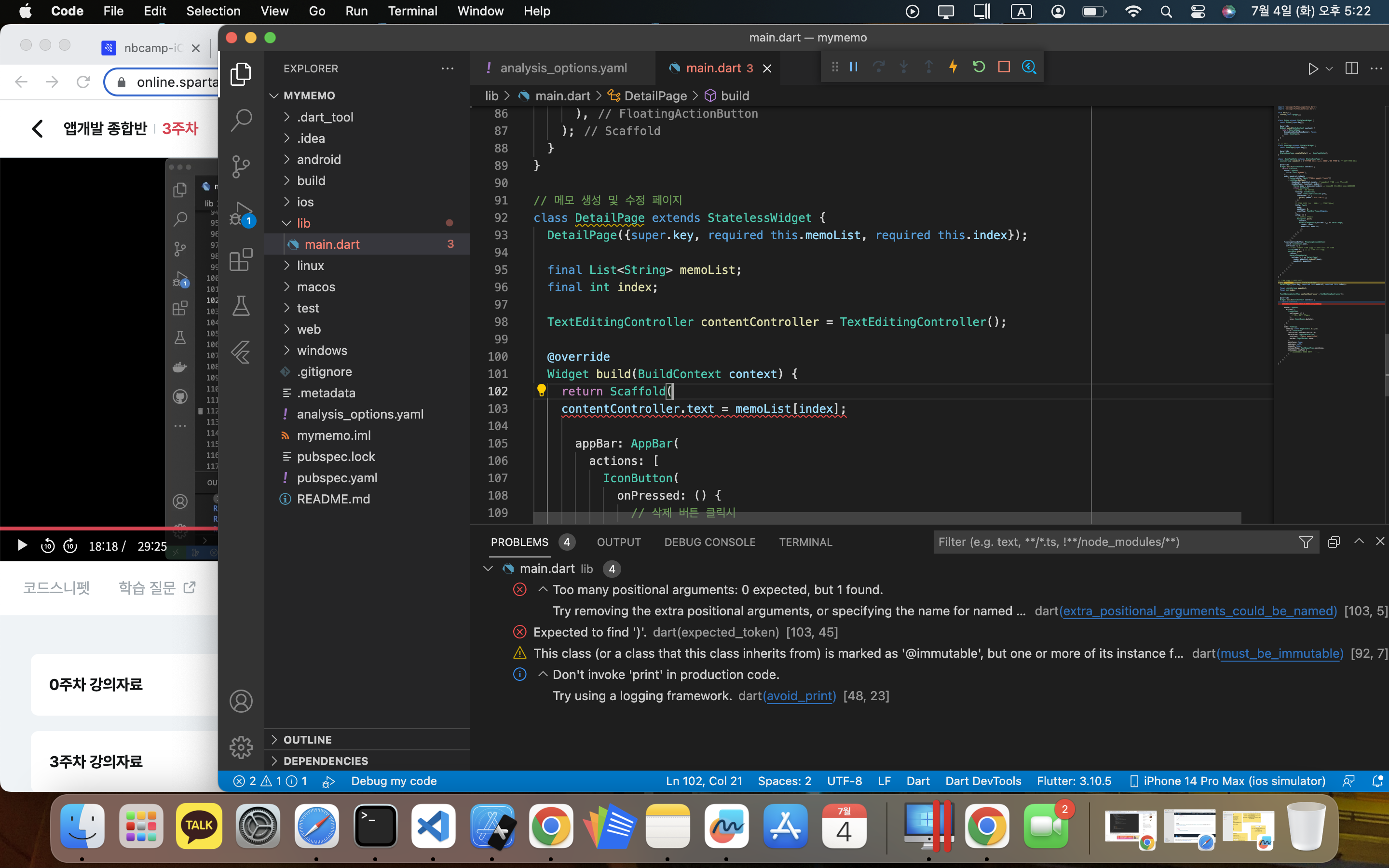This screenshot has height=868, width=1389.
Task: Show the lightbulb code actions on line 102
Action: coord(541,391)
